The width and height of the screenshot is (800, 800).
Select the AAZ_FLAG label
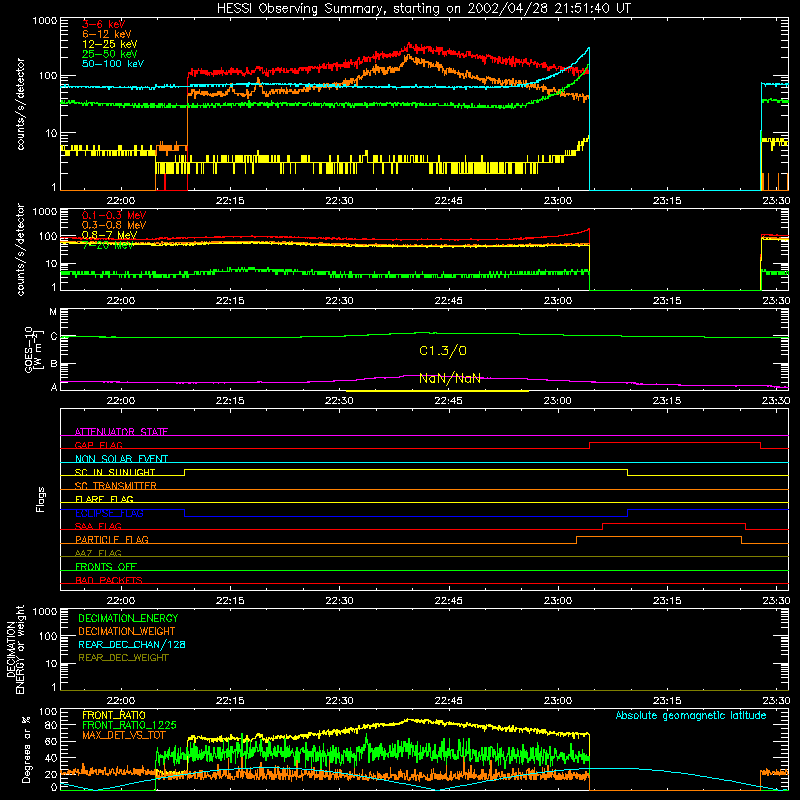pos(98,553)
